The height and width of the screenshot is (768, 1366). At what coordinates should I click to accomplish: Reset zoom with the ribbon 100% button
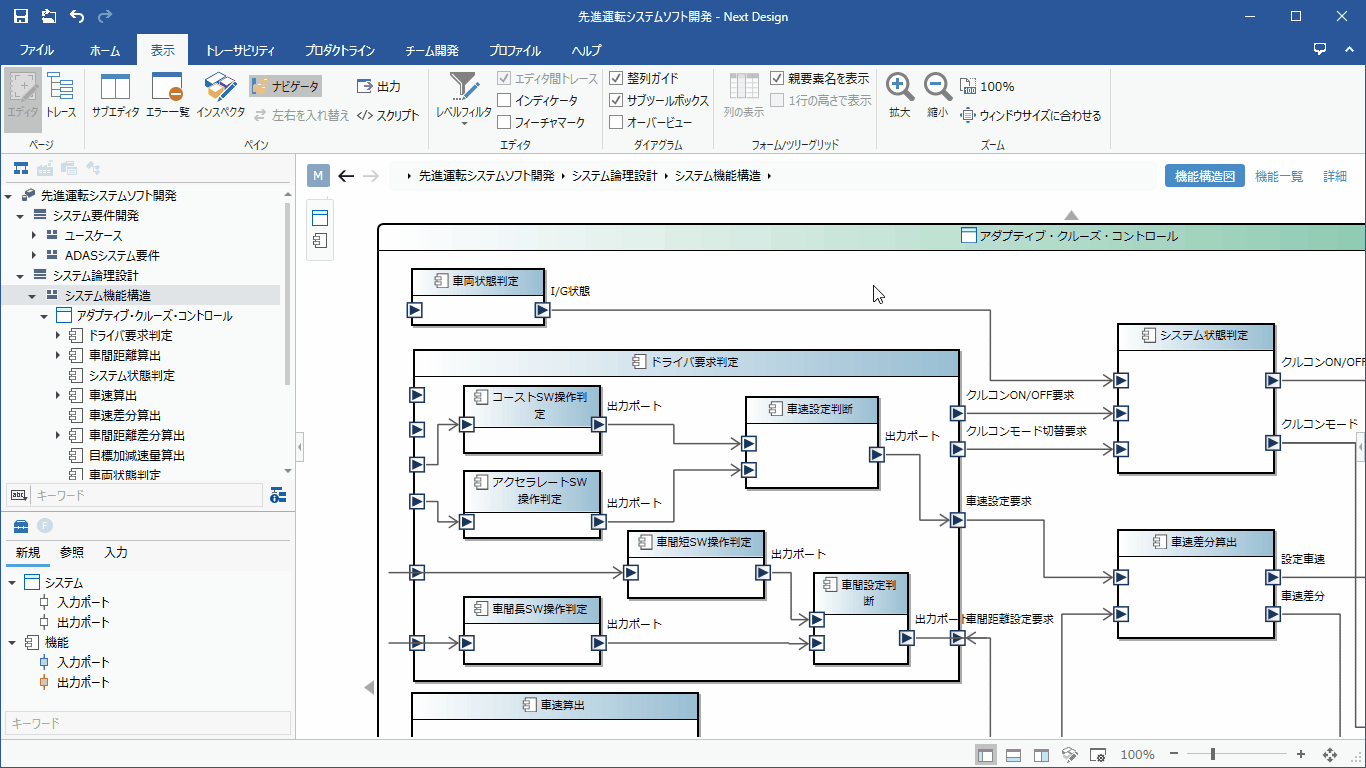point(987,87)
